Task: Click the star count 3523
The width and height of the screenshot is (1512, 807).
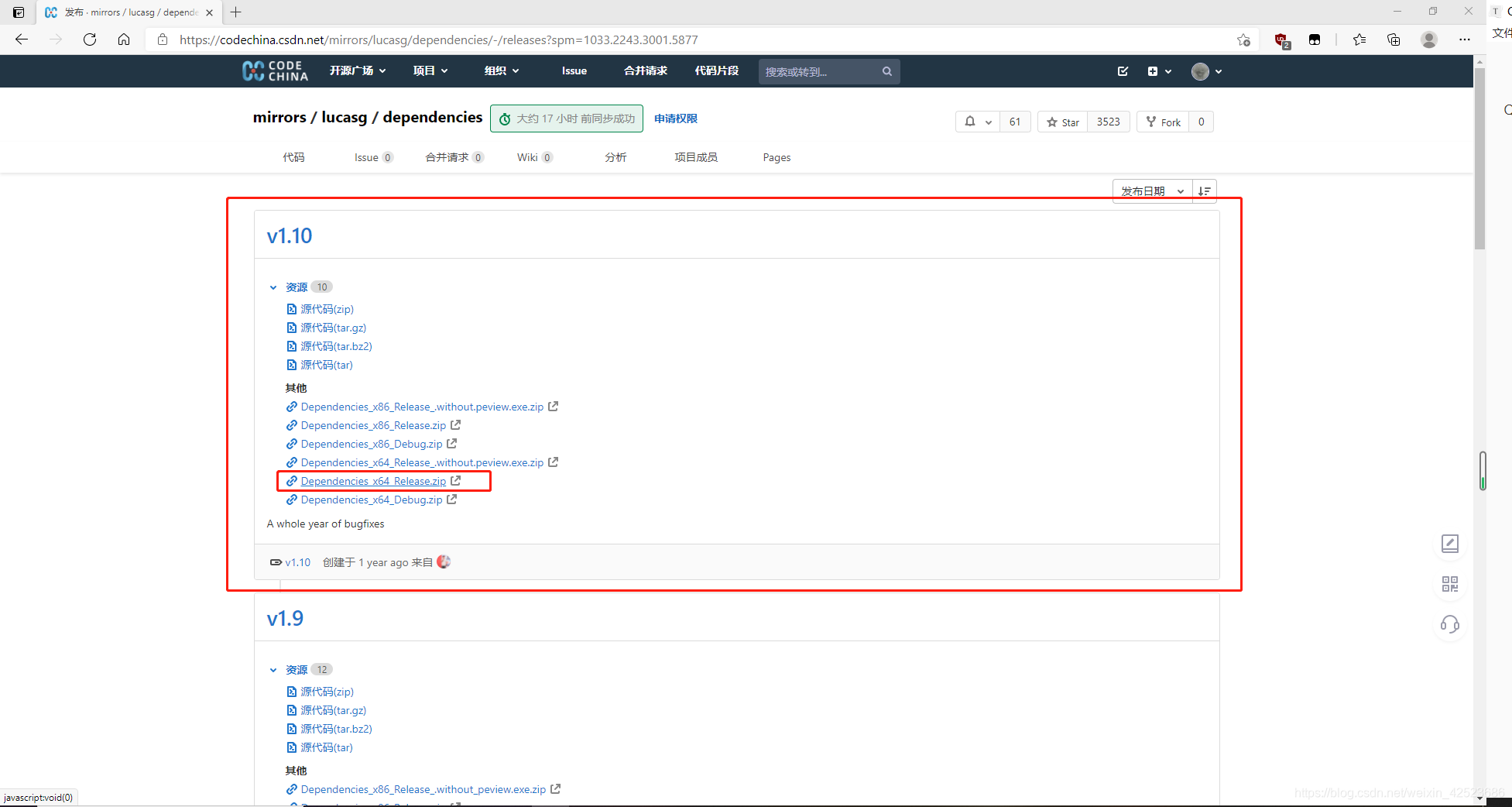Action: tap(1109, 122)
